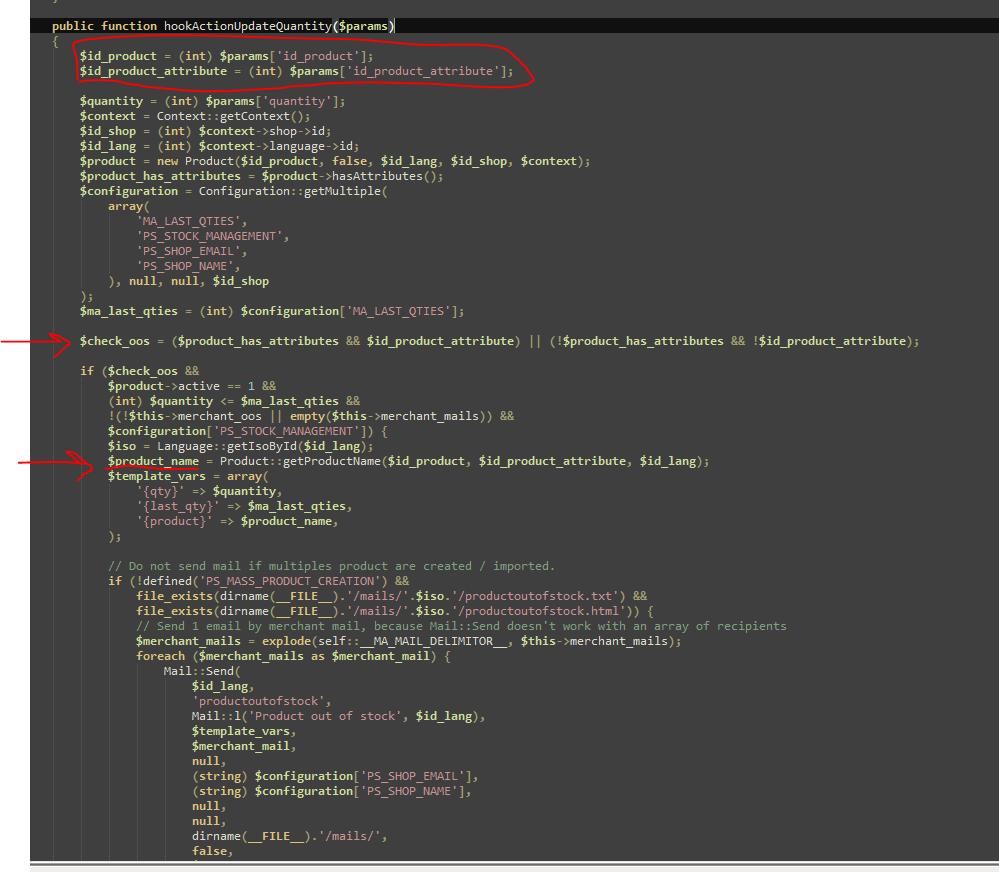Click the Mail::Send( call
The width and height of the screenshot is (999, 872).
(202, 671)
